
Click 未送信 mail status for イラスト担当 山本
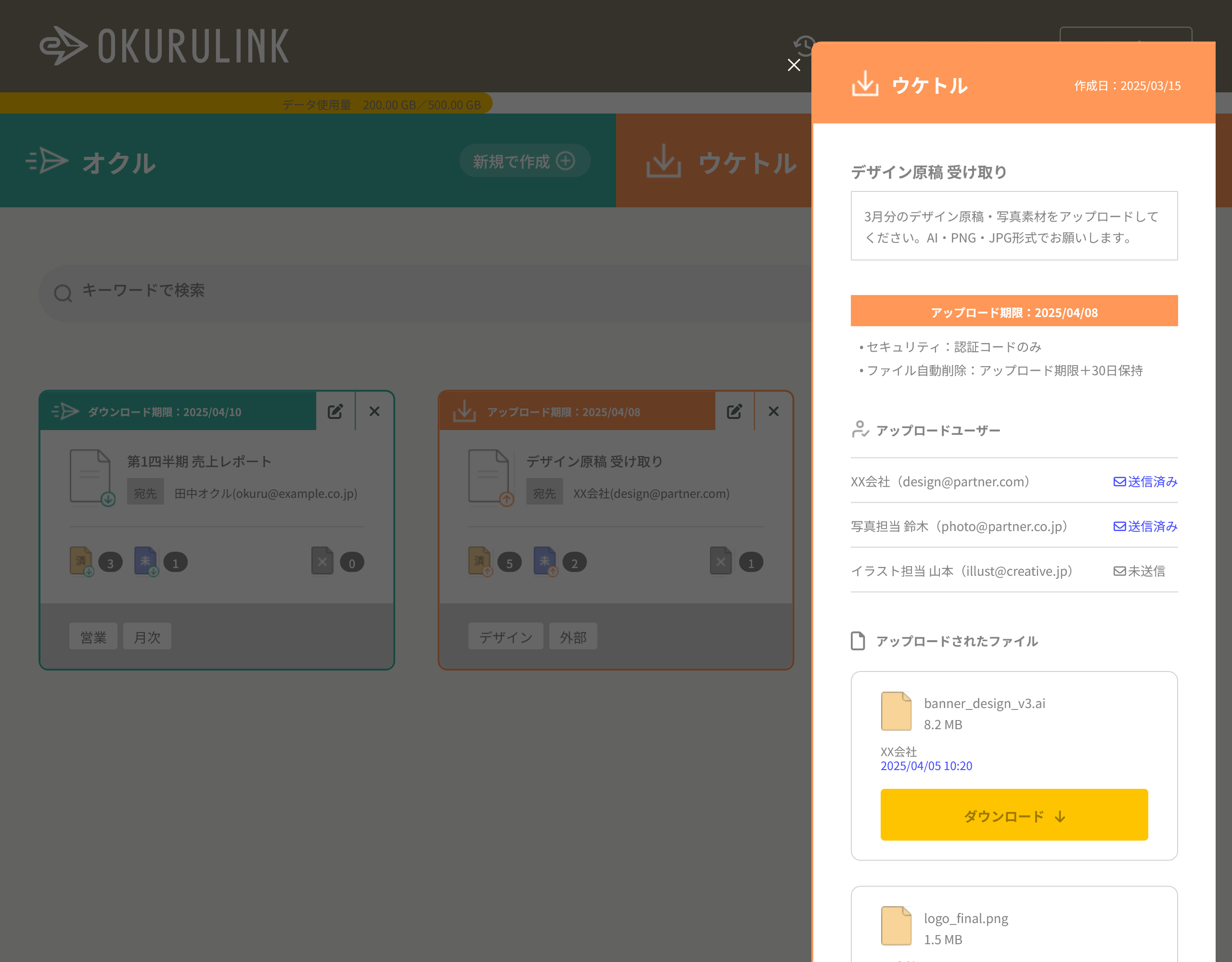pyautogui.click(x=1139, y=571)
